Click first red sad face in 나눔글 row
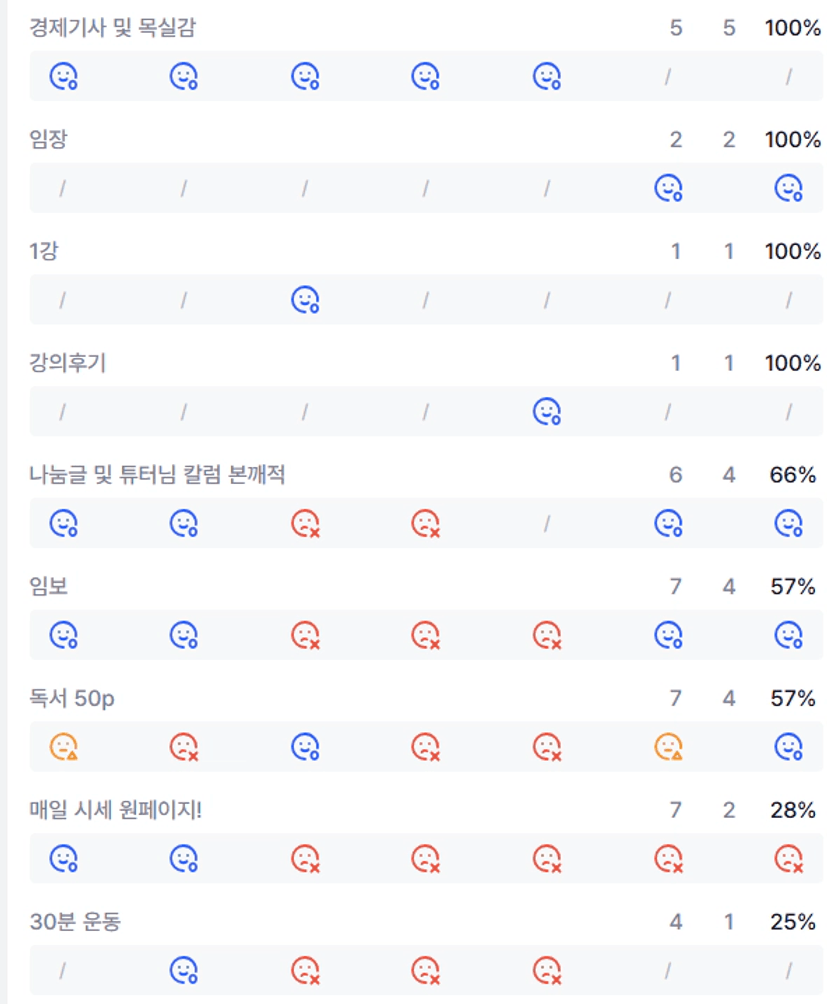Screen dimensions: 827x1004 [x=305, y=523]
